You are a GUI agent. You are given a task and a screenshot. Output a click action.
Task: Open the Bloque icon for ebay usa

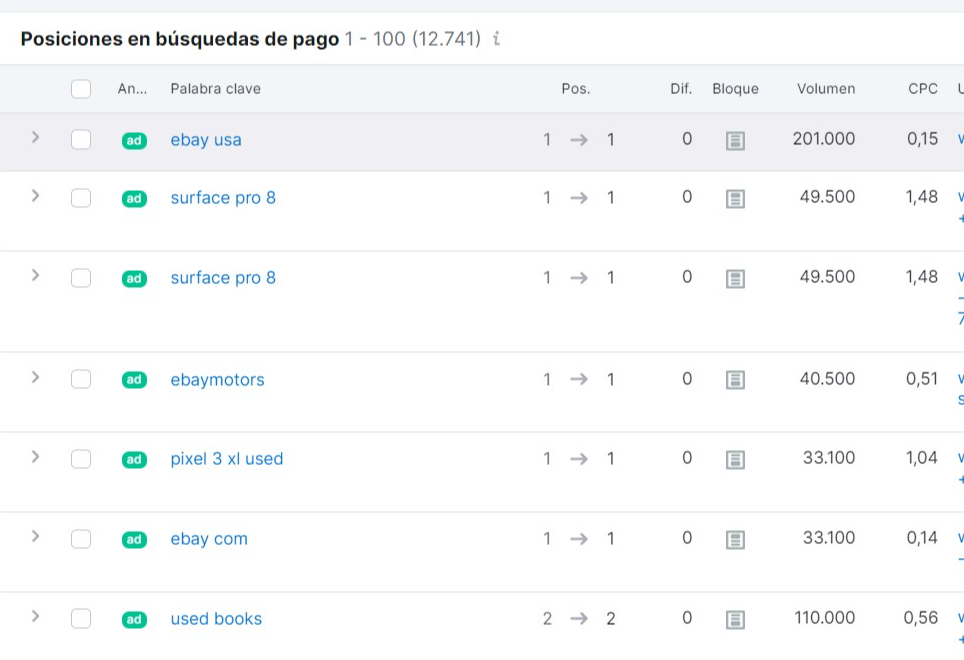coord(735,141)
